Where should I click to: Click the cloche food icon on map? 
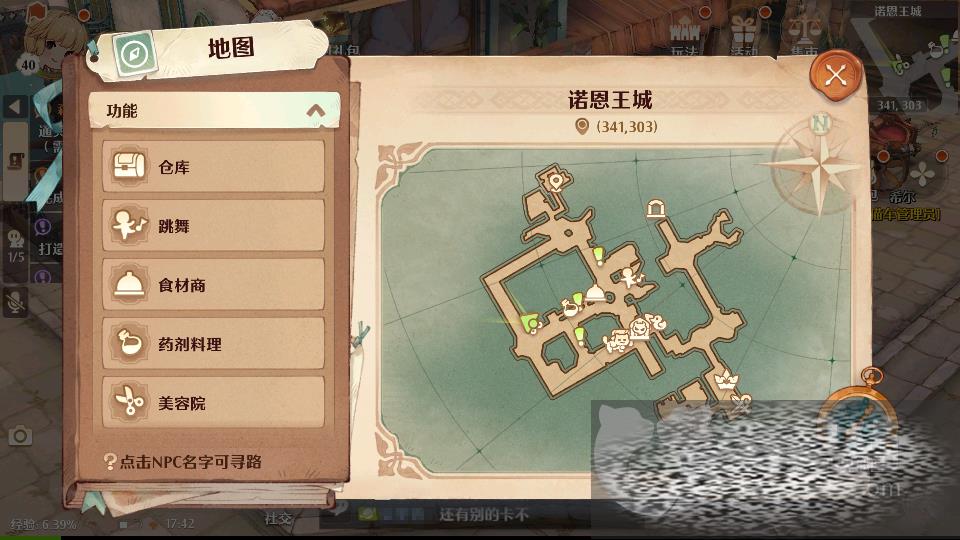(595, 294)
